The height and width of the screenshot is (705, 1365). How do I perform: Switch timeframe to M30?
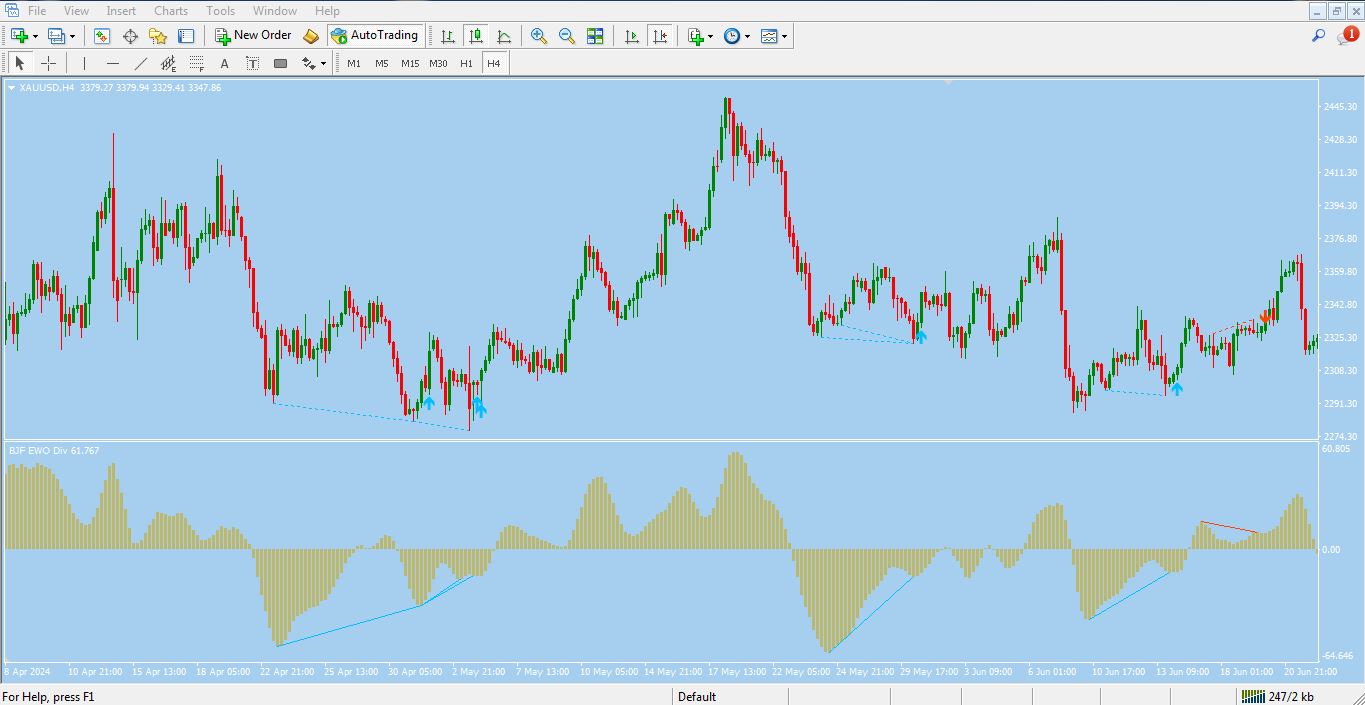click(437, 63)
